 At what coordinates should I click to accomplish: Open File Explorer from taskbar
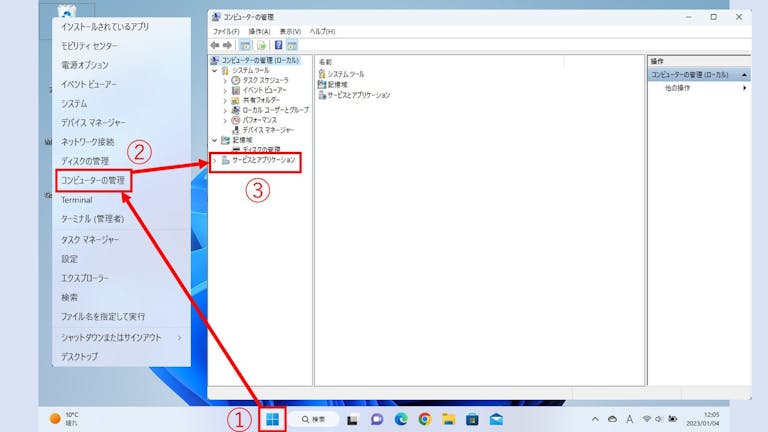pyautogui.click(x=449, y=419)
